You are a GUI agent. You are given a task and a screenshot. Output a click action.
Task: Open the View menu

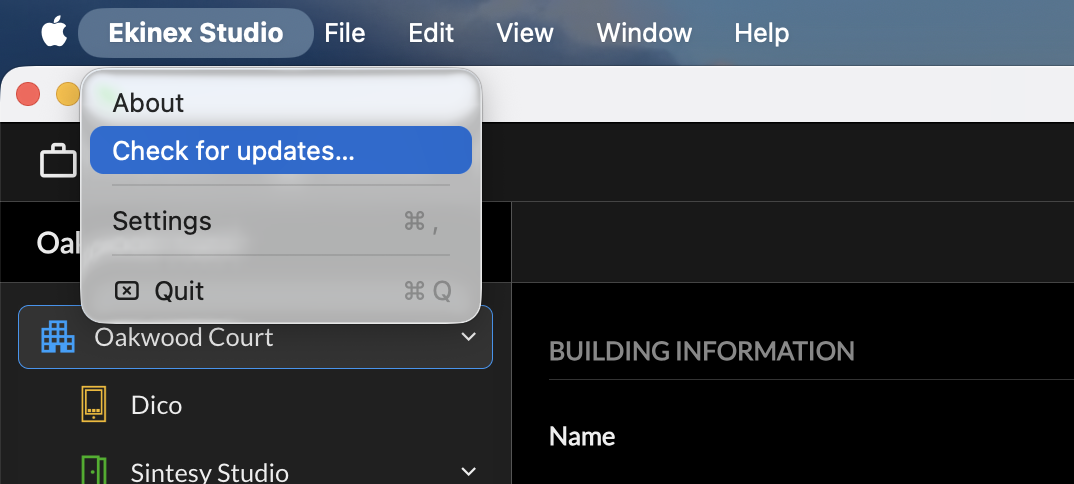525,33
